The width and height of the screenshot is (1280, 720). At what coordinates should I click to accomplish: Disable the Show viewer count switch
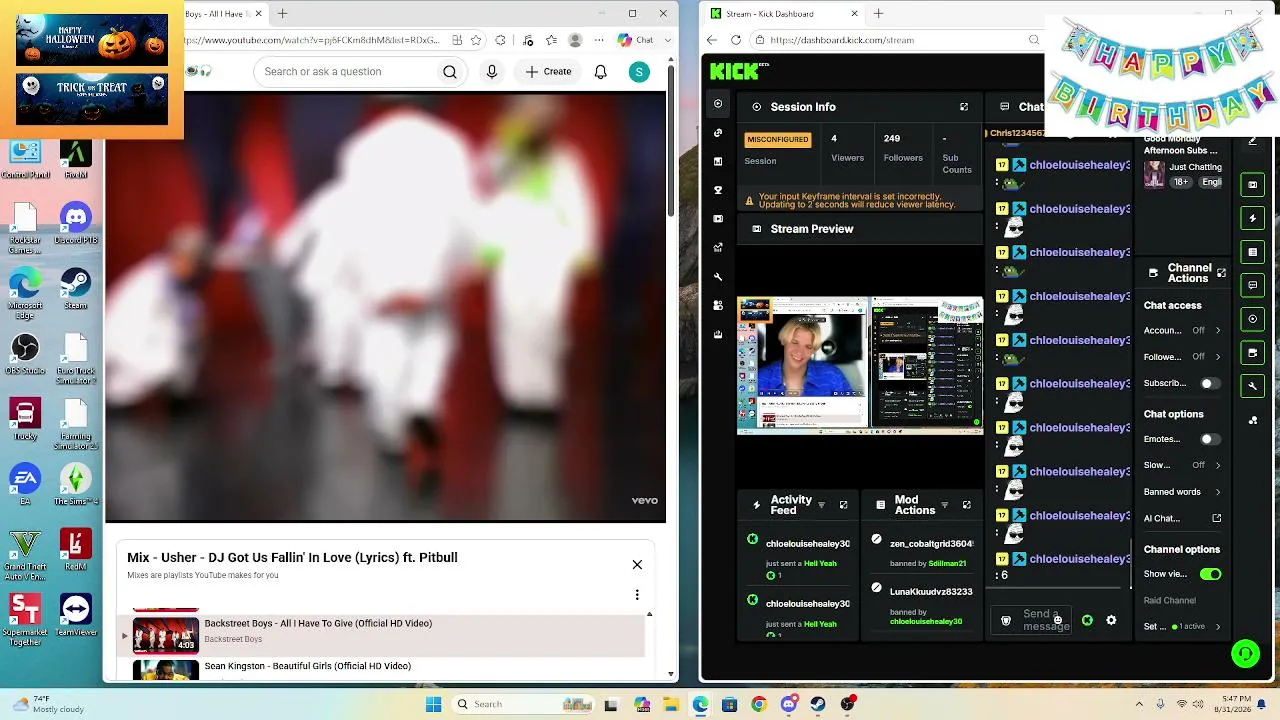pos(1210,574)
